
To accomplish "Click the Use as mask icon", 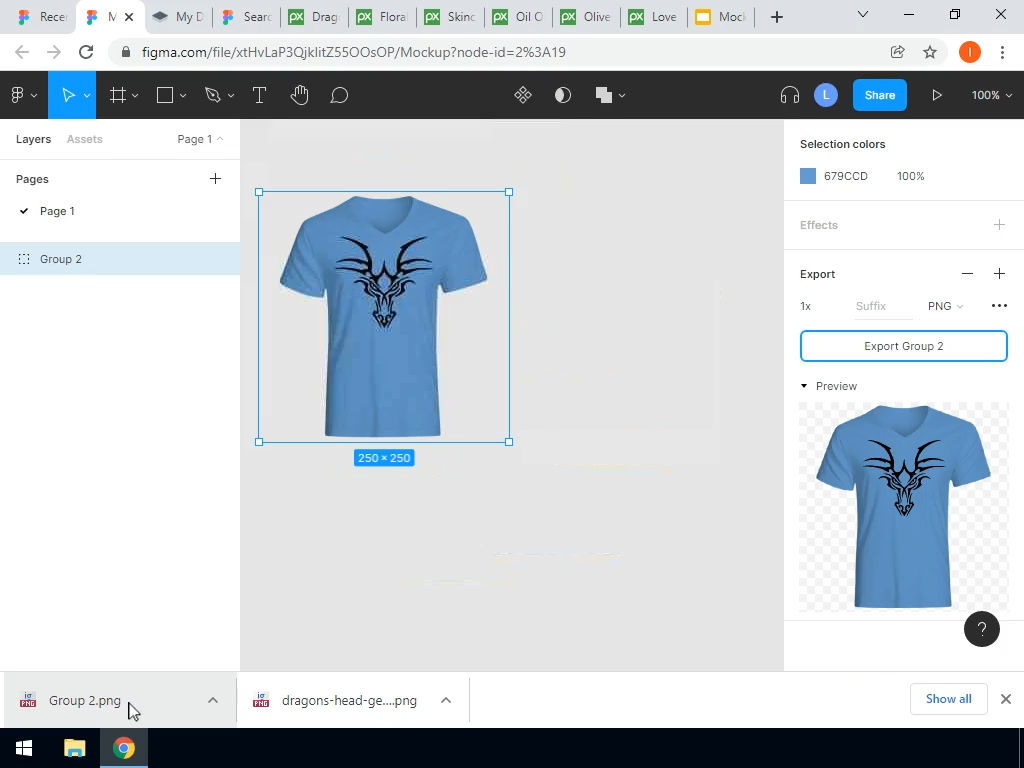I will pos(562,95).
